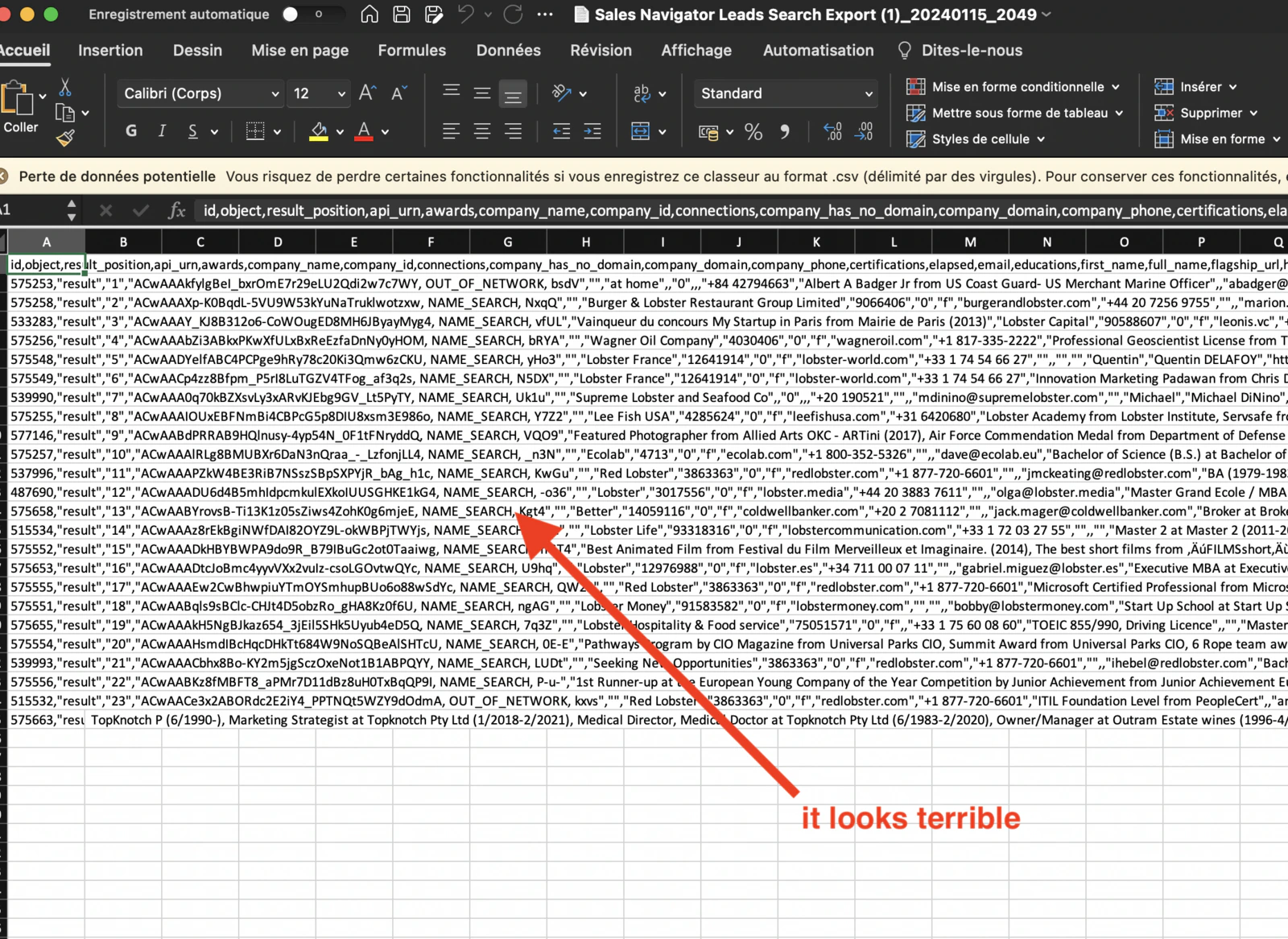The width and height of the screenshot is (1288, 939).
Task: Click the Align Middle icon
Action: point(482,93)
